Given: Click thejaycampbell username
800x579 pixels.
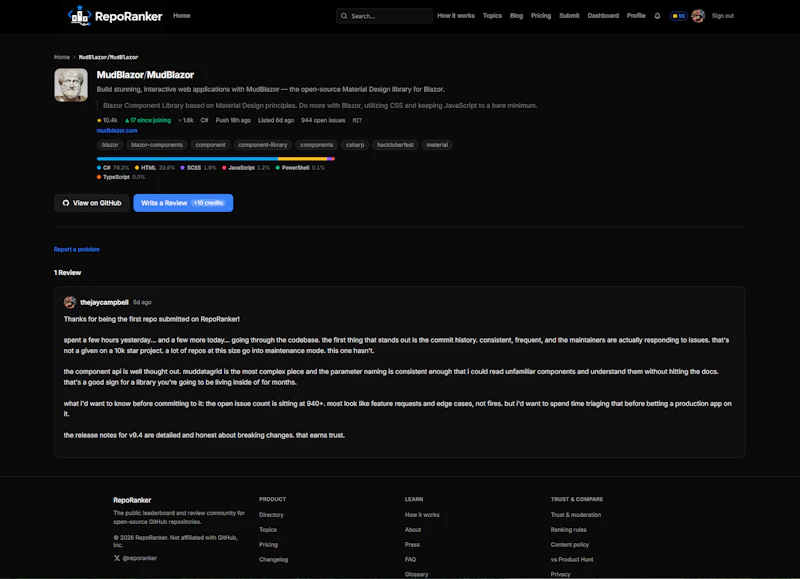Looking at the screenshot, I should point(104,303).
